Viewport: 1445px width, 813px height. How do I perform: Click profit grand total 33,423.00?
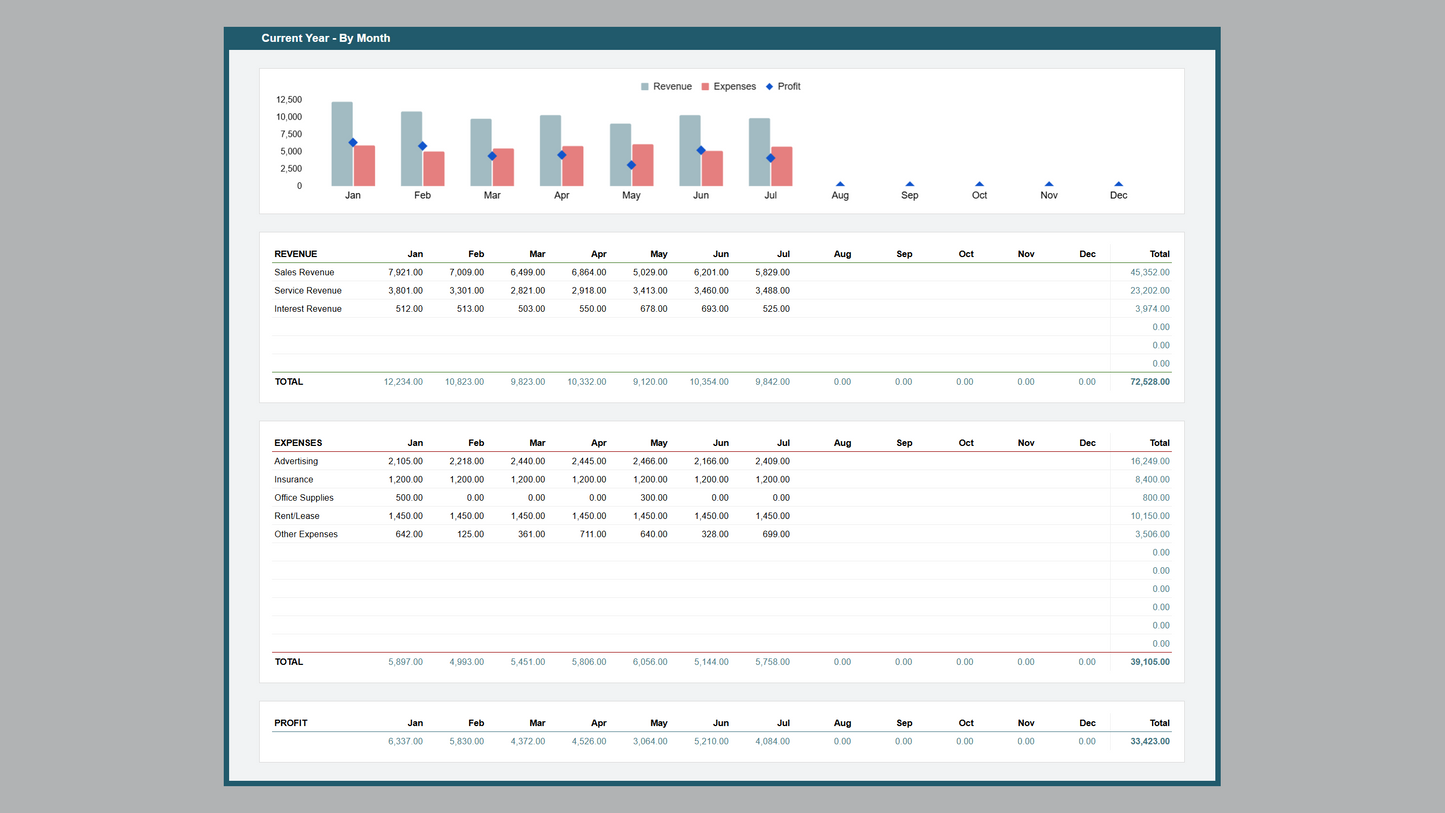(x=1150, y=742)
